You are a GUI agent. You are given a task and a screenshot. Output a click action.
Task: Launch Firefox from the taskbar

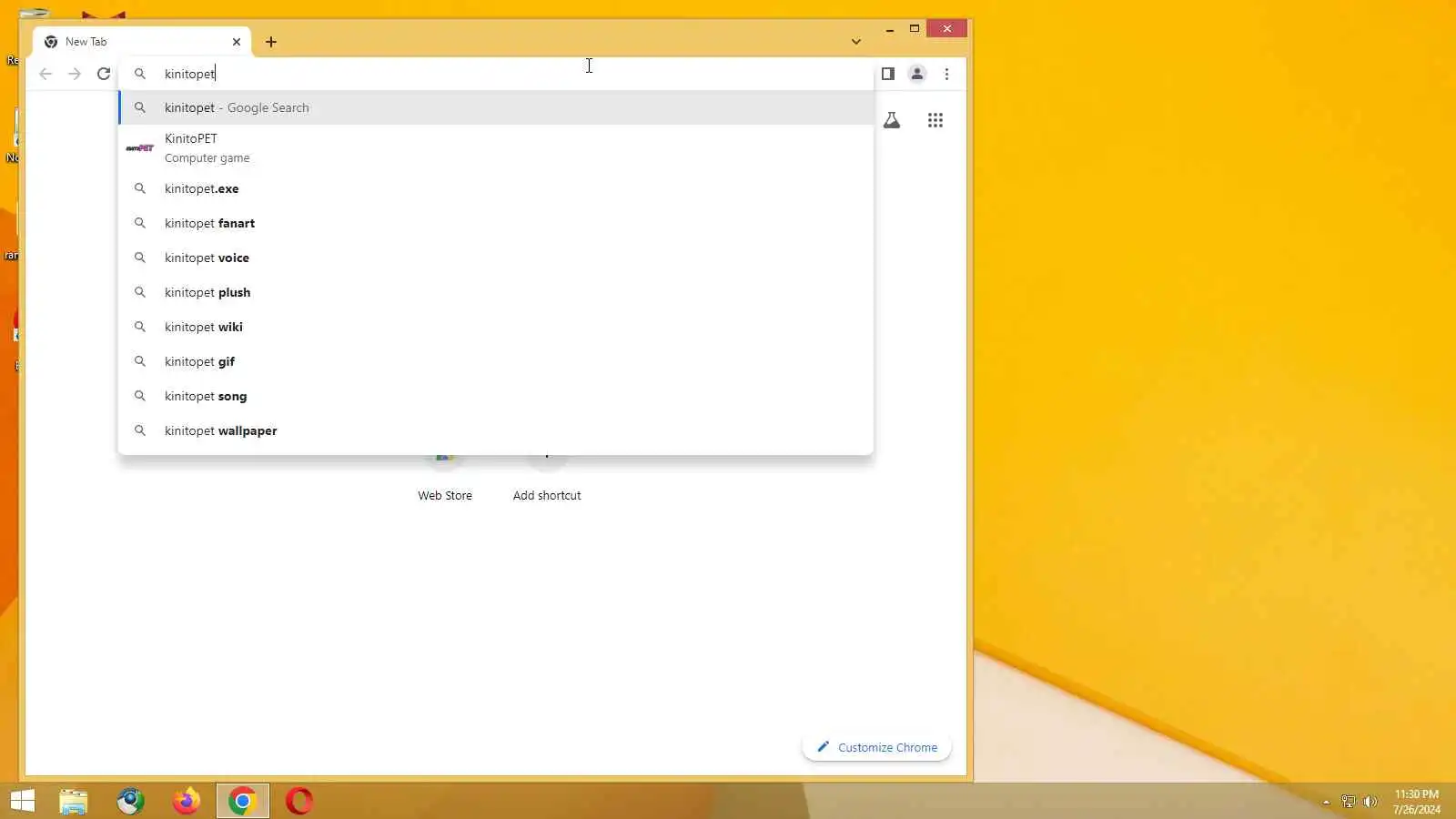click(187, 801)
